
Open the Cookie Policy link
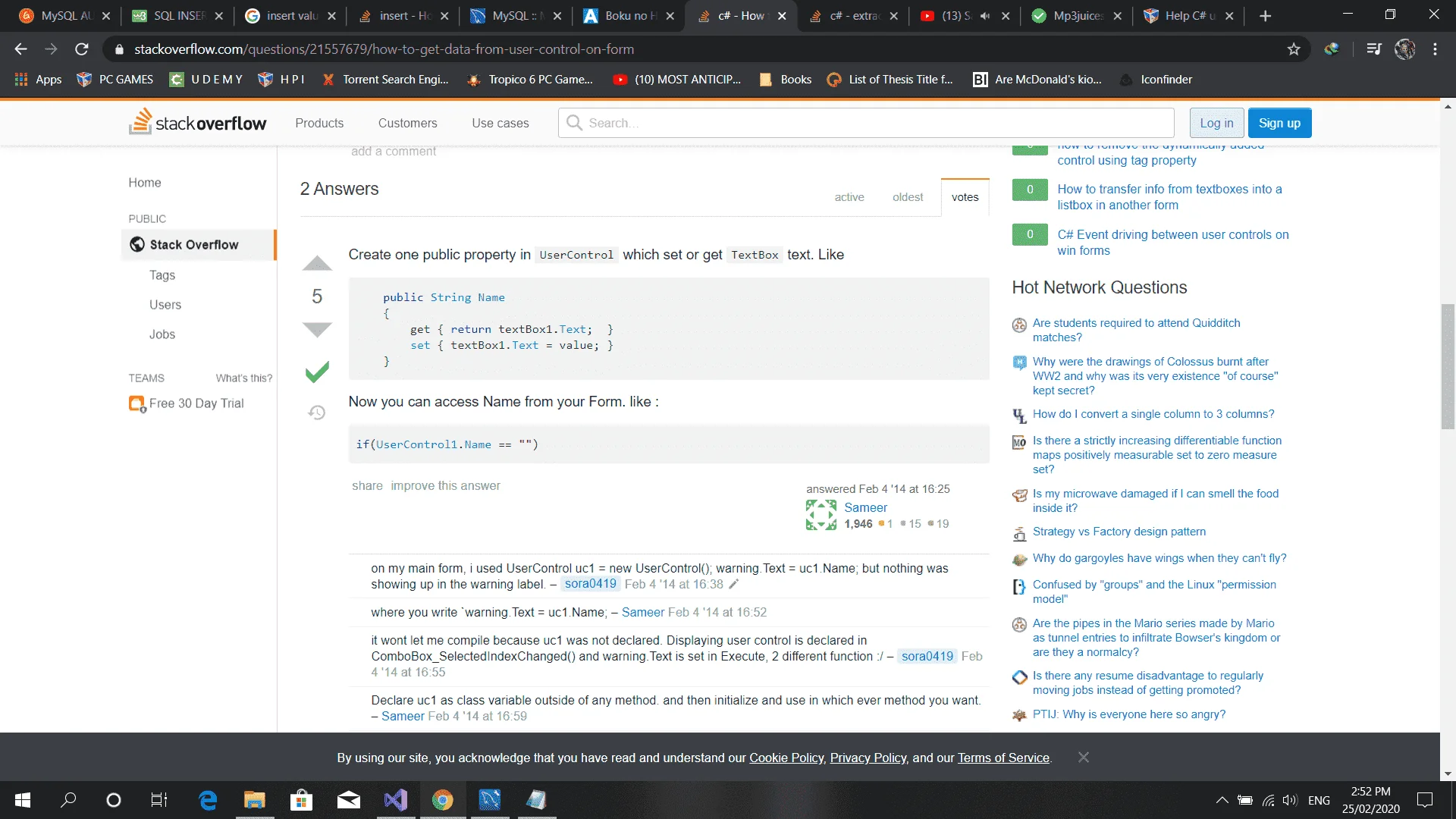[x=786, y=758]
